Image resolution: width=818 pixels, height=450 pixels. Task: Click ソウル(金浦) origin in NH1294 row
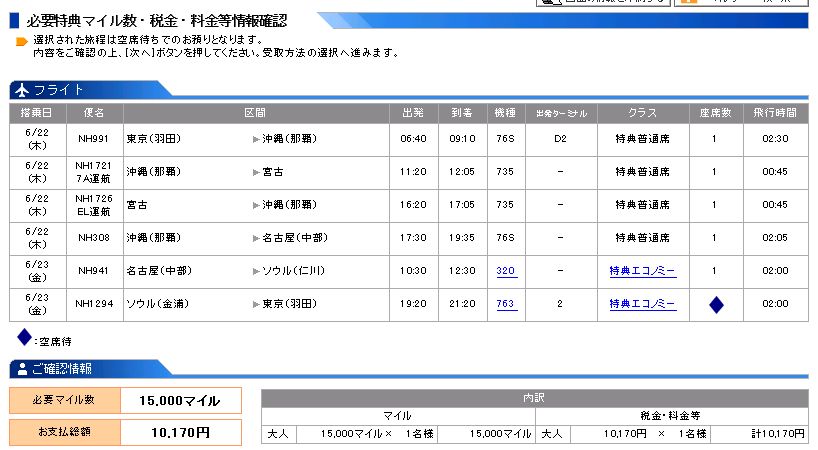[157, 303]
